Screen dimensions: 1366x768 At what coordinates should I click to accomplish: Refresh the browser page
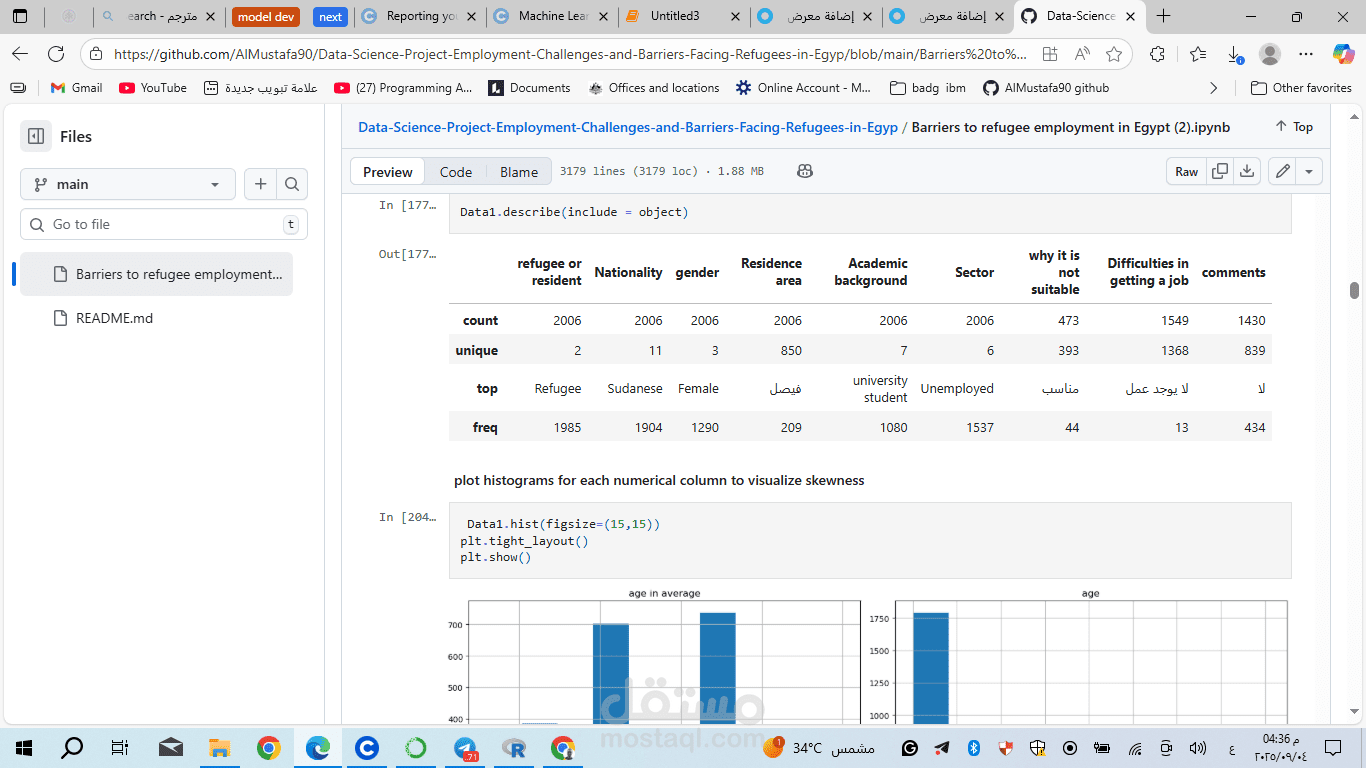56,54
